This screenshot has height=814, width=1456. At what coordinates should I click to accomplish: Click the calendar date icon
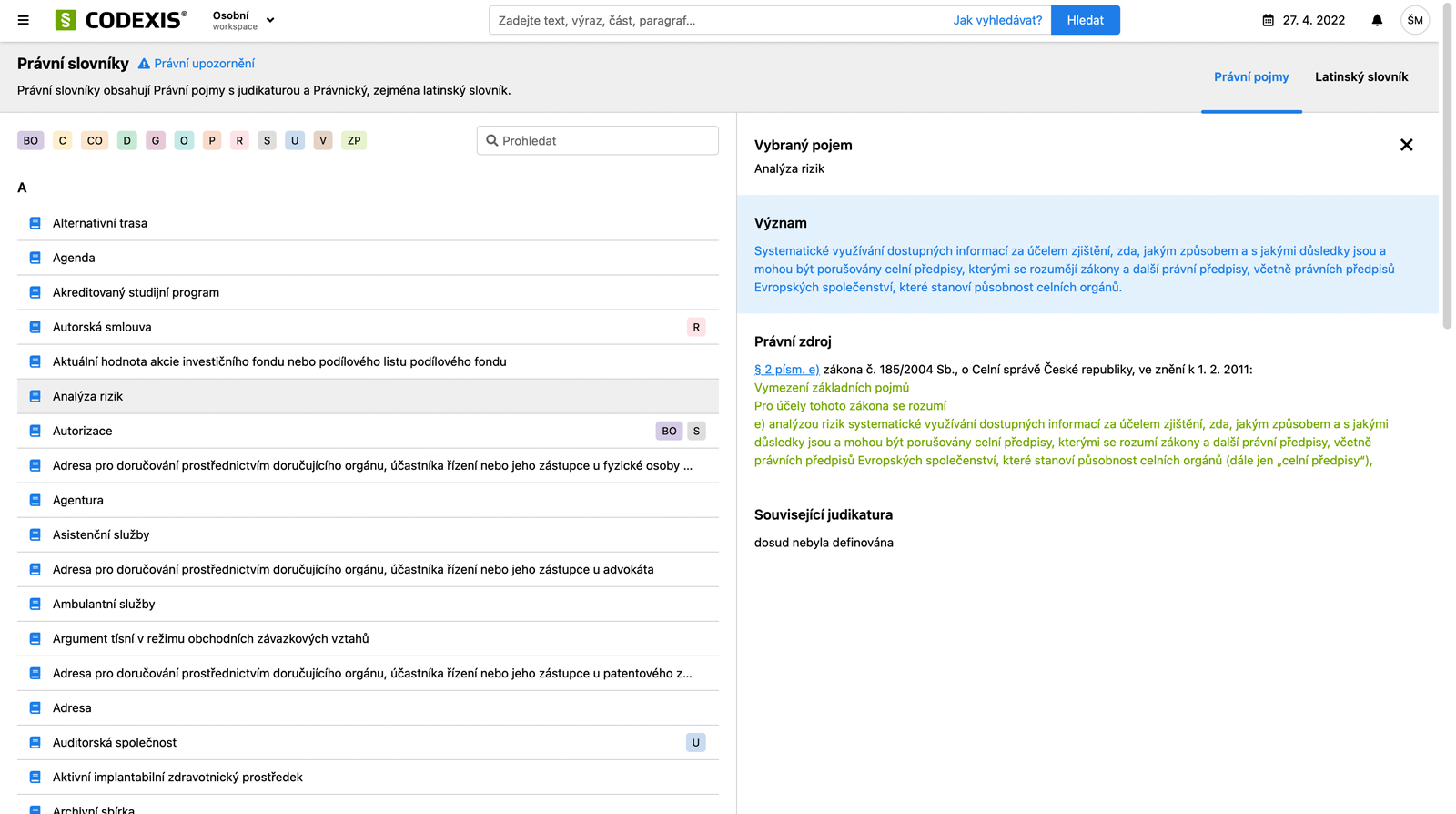pyautogui.click(x=1268, y=20)
